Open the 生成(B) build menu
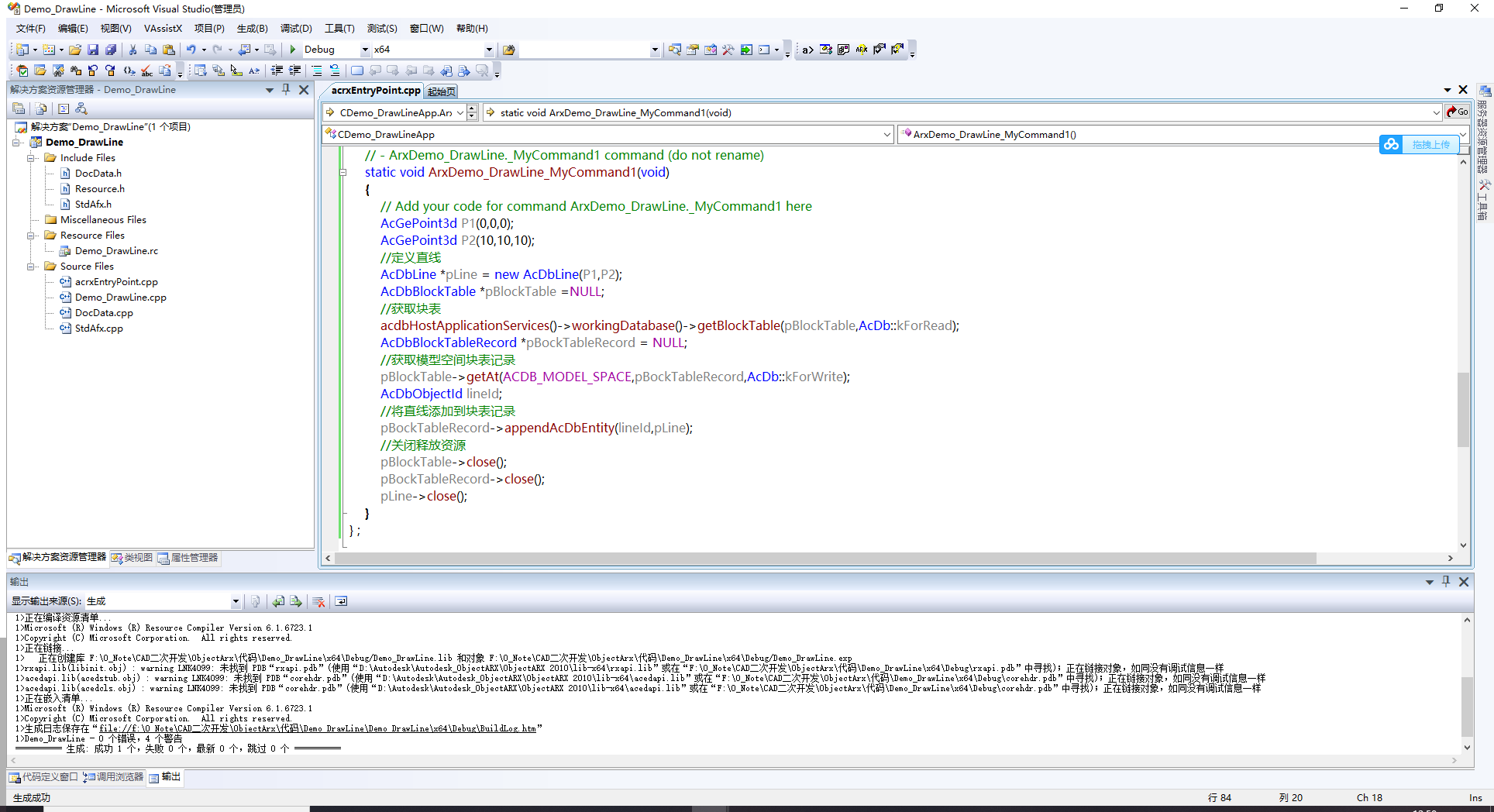1494x812 pixels. (x=252, y=29)
